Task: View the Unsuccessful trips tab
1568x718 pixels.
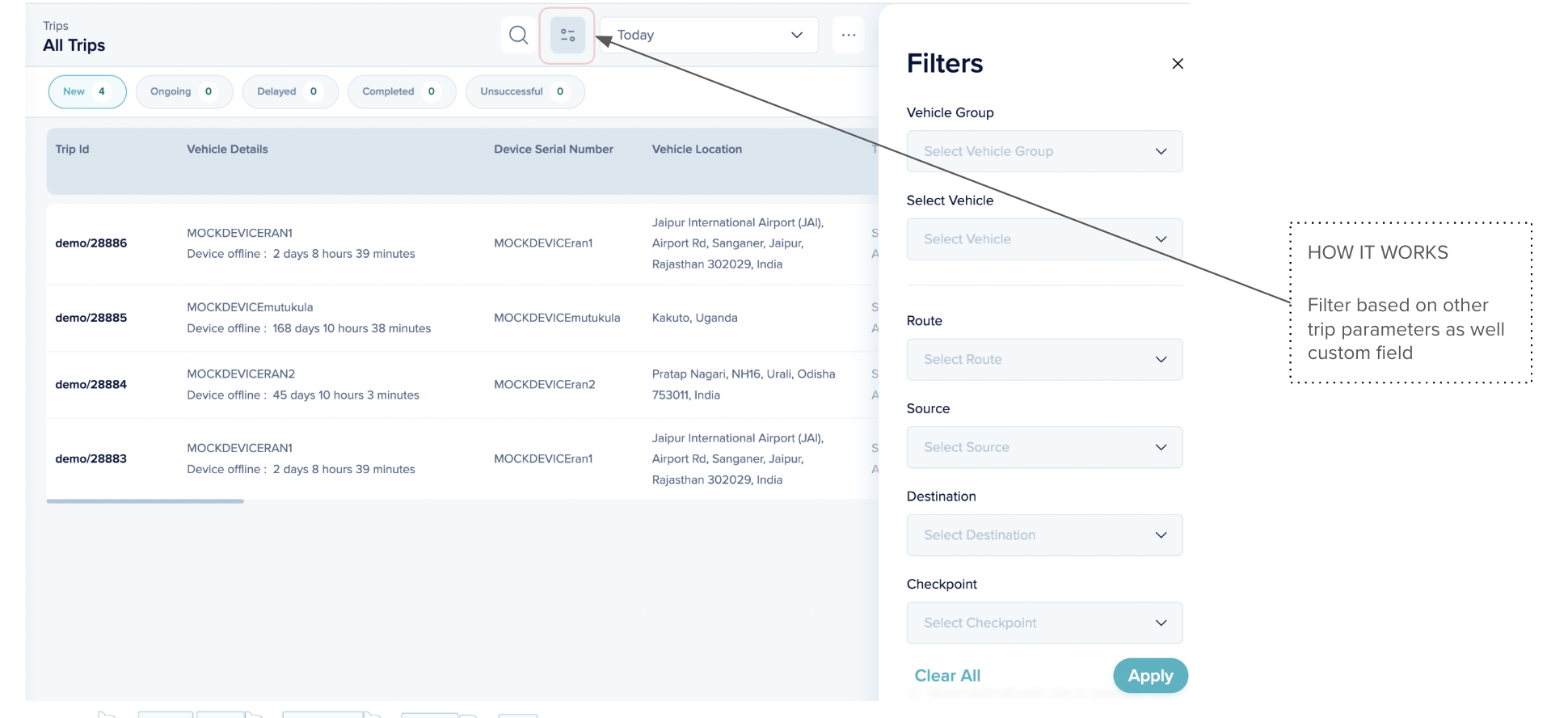Action: pos(525,91)
